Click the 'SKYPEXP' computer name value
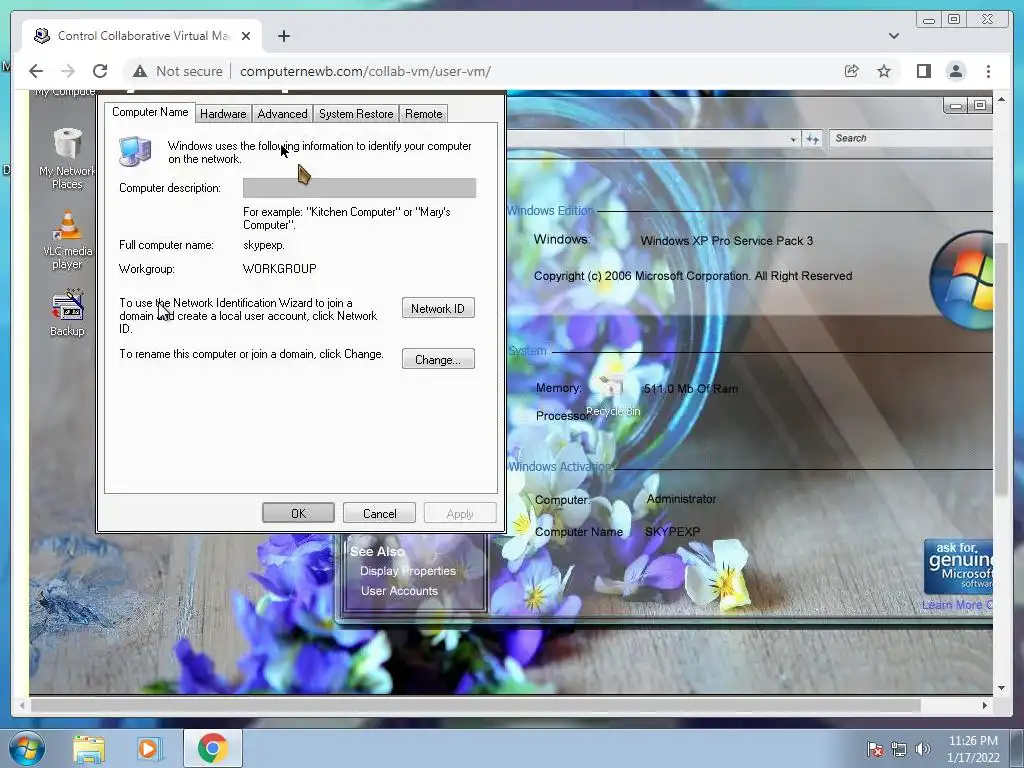Image resolution: width=1024 pixels, height=768 pixels. coord(672,532)
